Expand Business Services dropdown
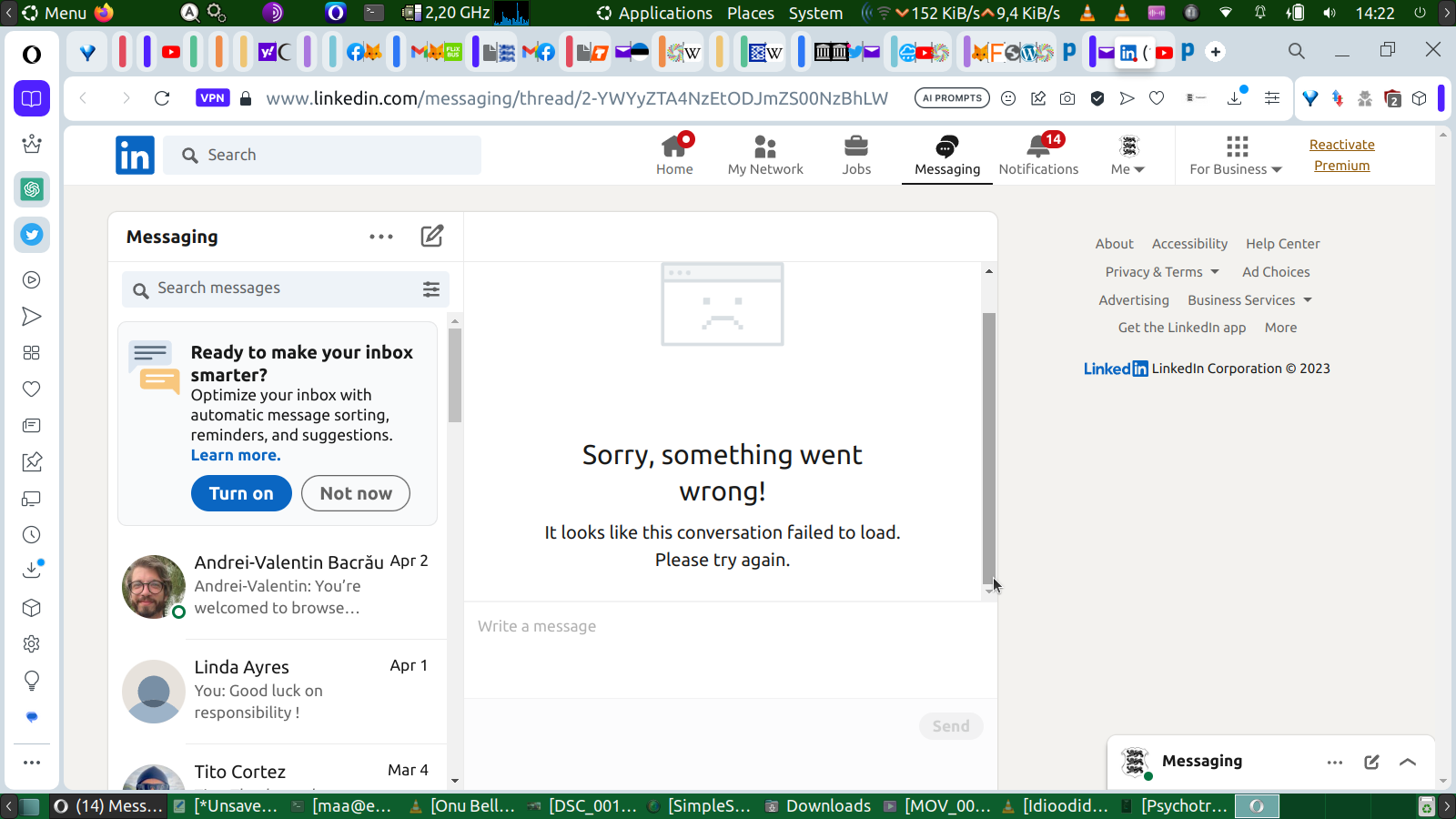Screen dimensions: 1456x819 1250,300
